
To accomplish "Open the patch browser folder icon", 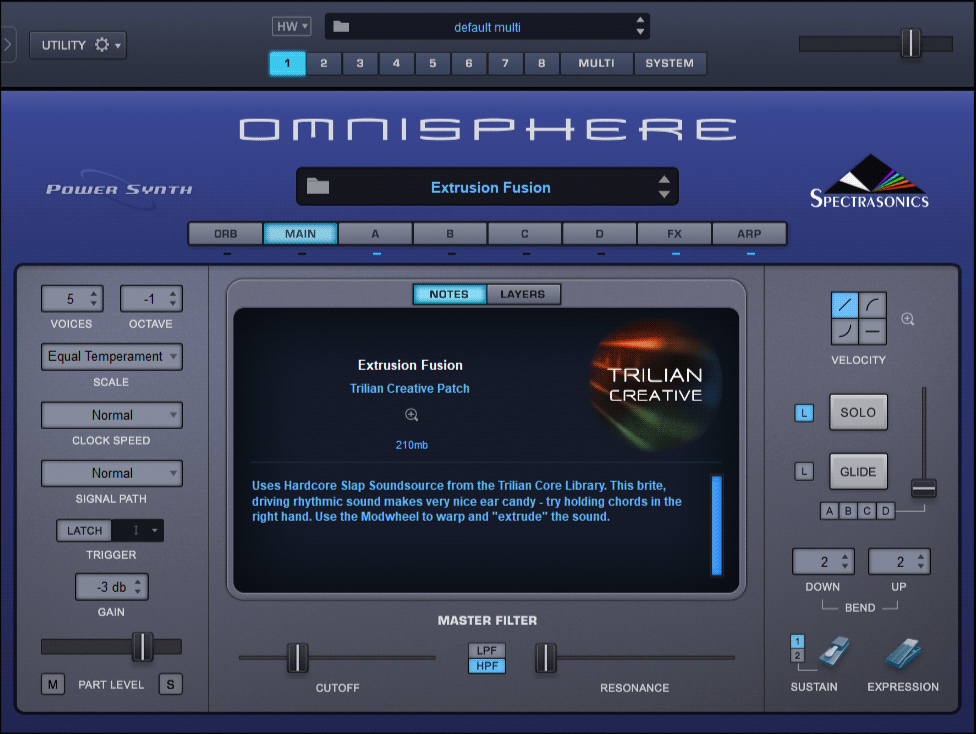I will pos(318,186).
